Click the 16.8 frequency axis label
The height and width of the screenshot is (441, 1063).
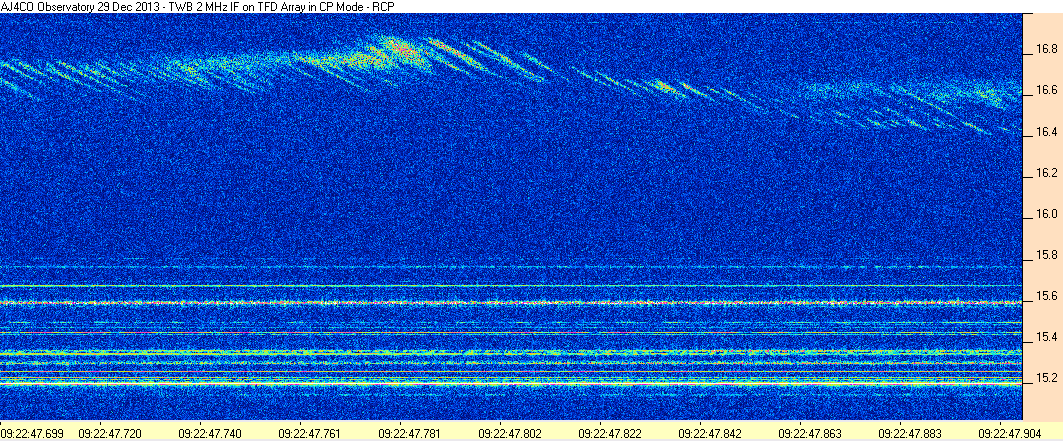[1047, 50]
